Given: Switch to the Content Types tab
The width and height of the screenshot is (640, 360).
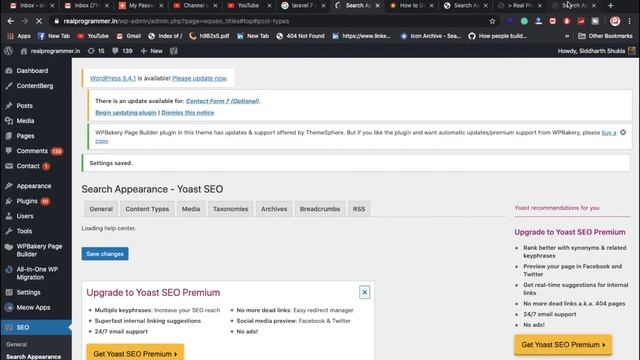Looking at the screenshot, I should (147, 209).
